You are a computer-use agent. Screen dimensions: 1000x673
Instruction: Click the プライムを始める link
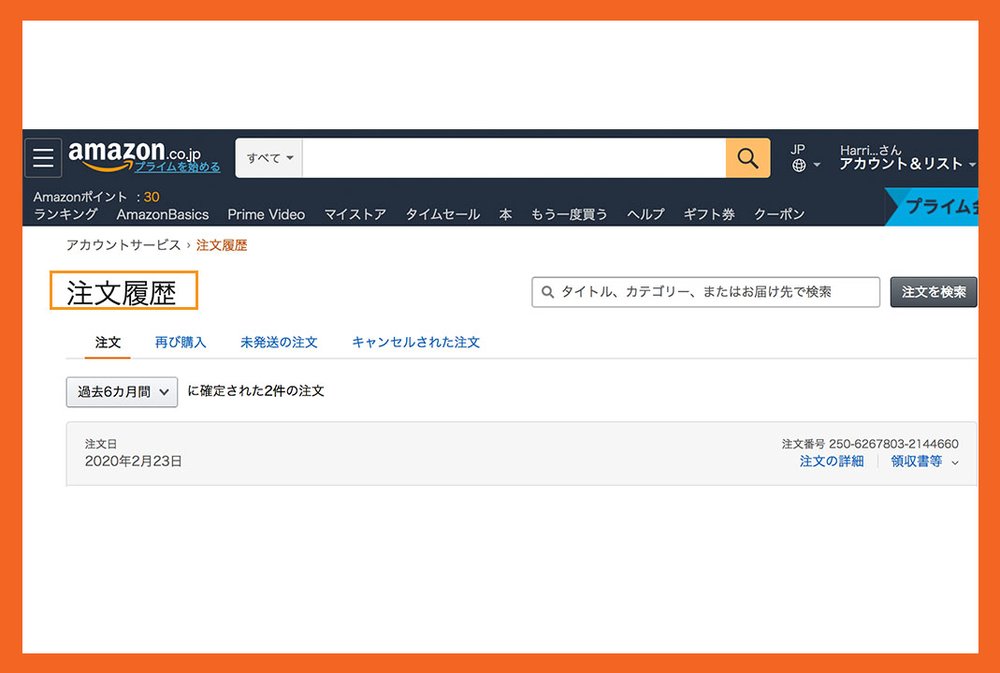click(177, 167)
